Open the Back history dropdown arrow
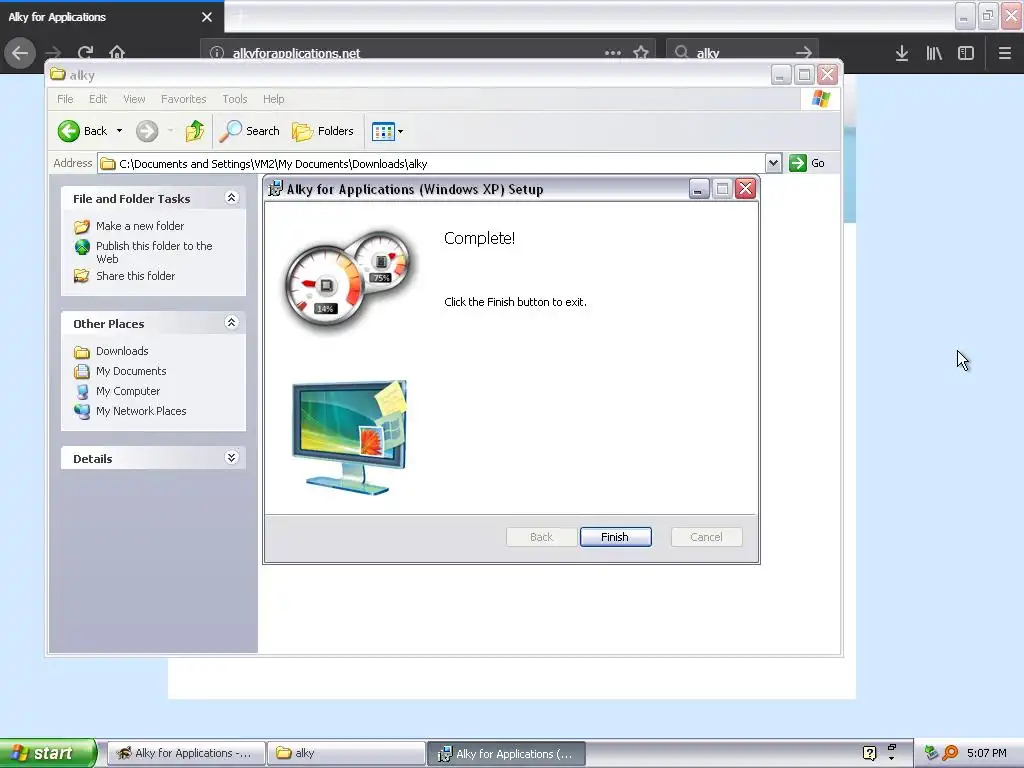Image resolution: width=1024 pixels, height=768 pixels. (x=120, y=131)
